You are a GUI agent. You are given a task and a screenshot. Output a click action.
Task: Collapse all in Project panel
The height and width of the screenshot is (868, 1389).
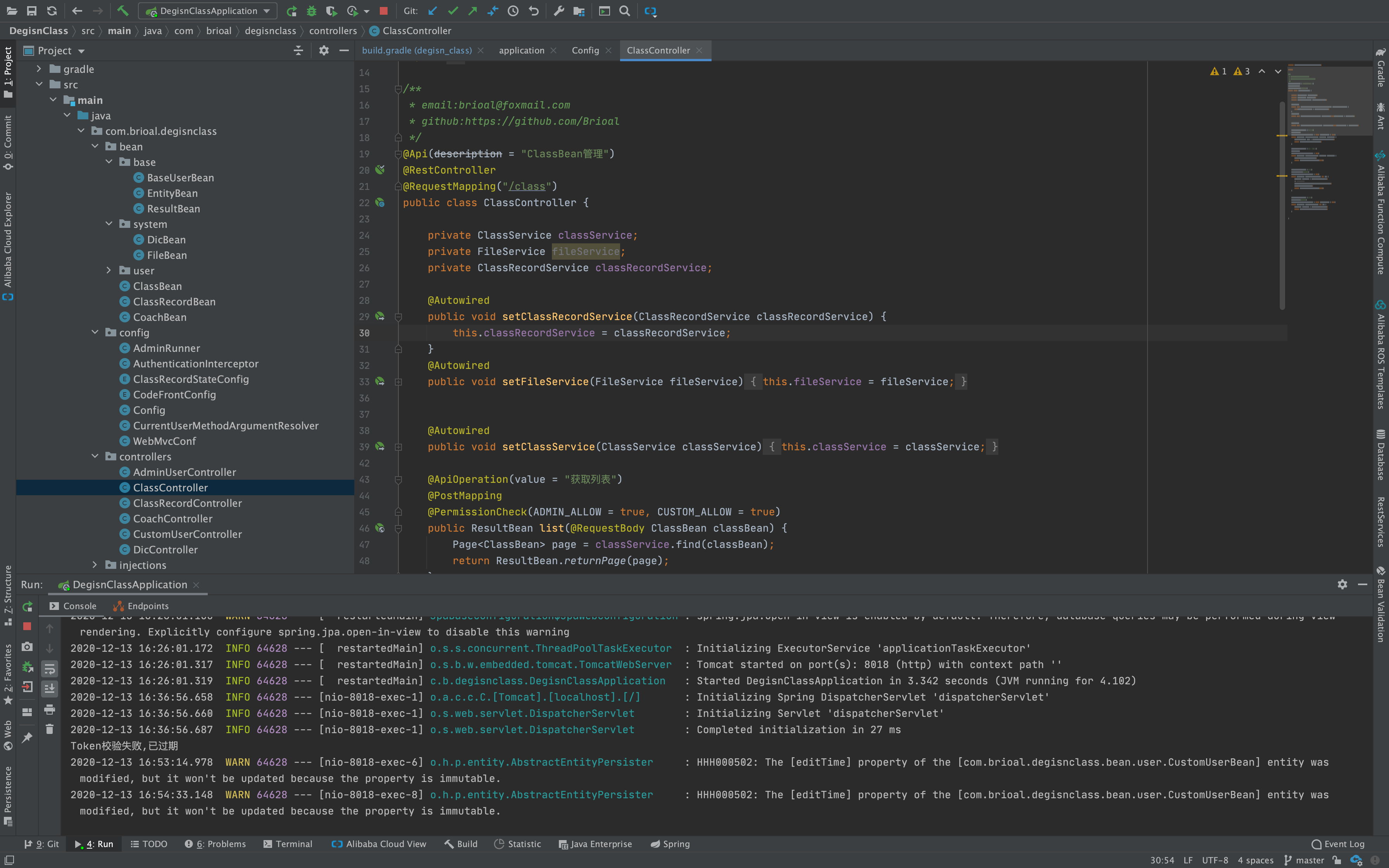(298, 50)
